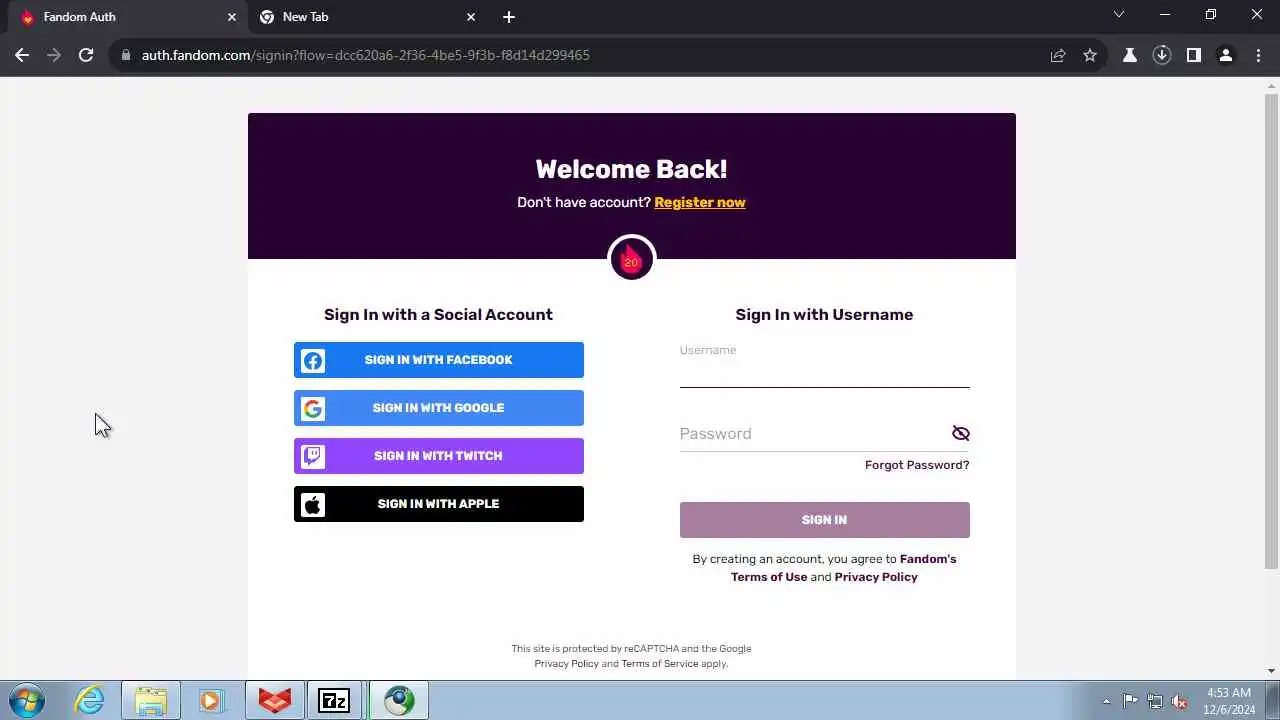Sign in with Apple button
Screen dimensions: 1280x720
pyautogui.click(x=438, y=504)
